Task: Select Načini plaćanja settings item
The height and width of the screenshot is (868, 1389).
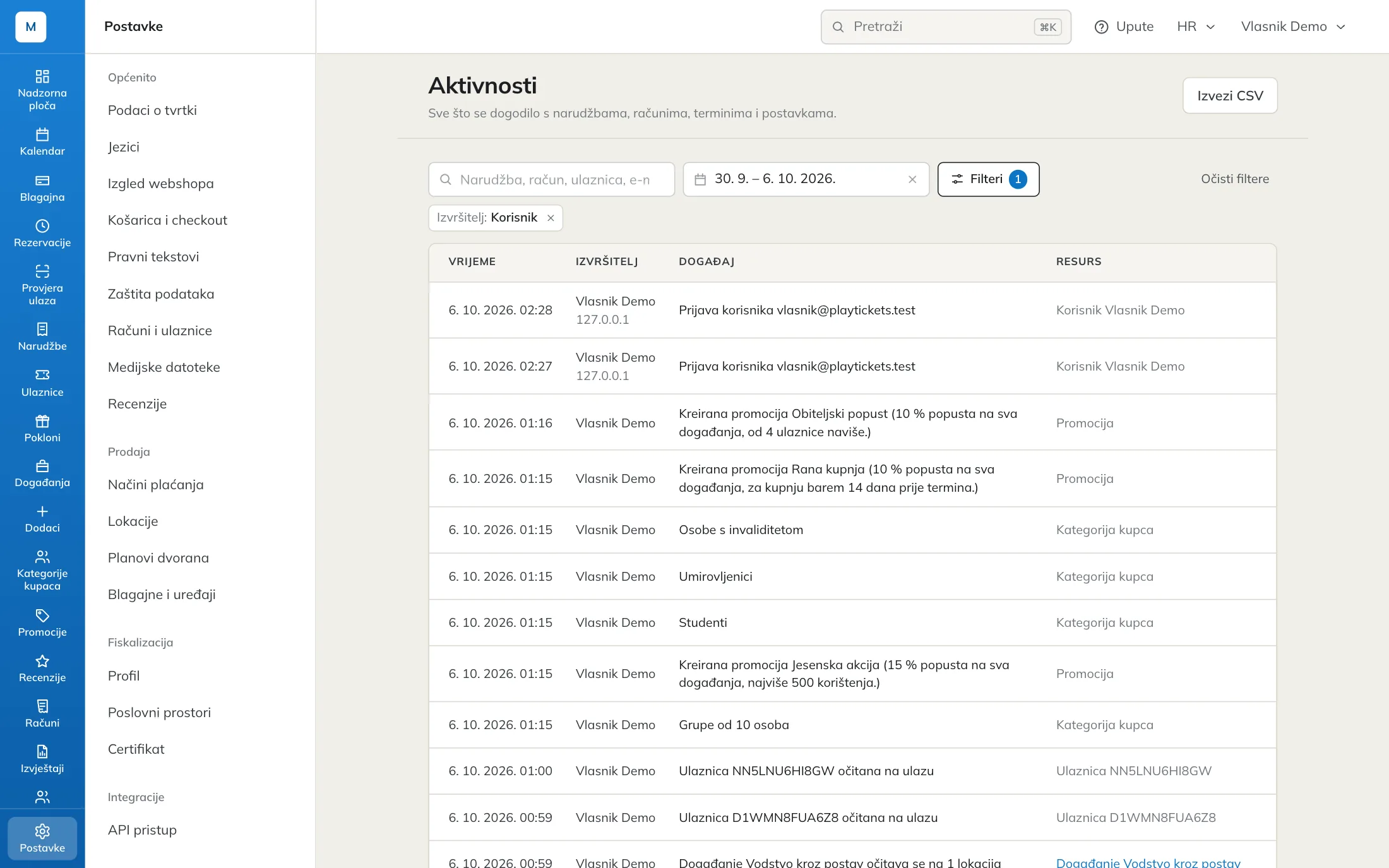Action: click(x=156, y=485)
